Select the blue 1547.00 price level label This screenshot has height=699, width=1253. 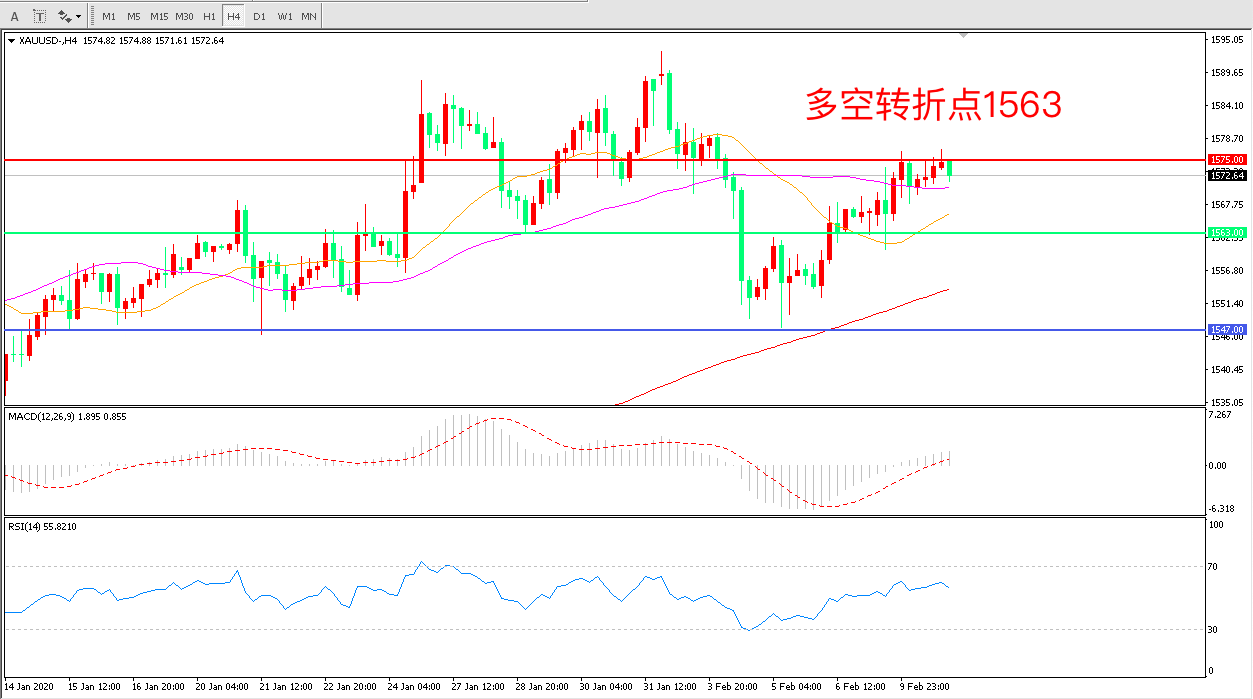pyautogui.click(x=1227, y=329)
